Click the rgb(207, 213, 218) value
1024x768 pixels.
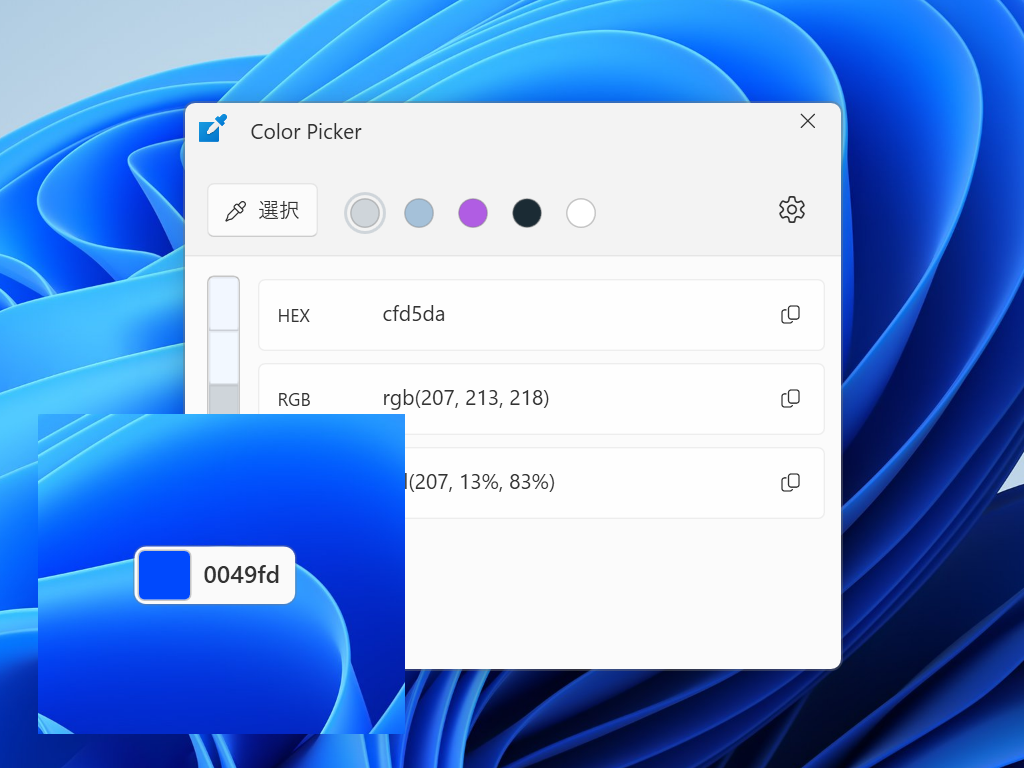tap(466, 398)
